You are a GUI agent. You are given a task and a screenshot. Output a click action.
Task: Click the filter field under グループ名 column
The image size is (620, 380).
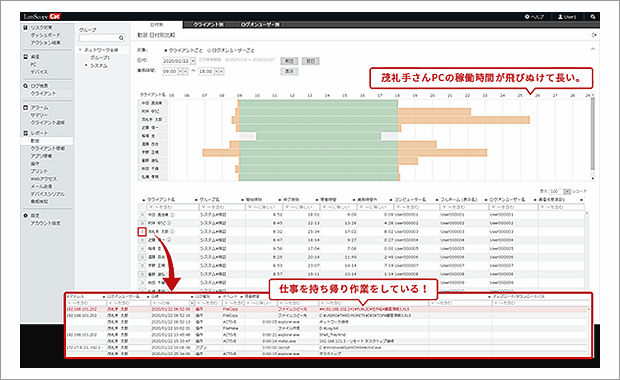(222, 207)
